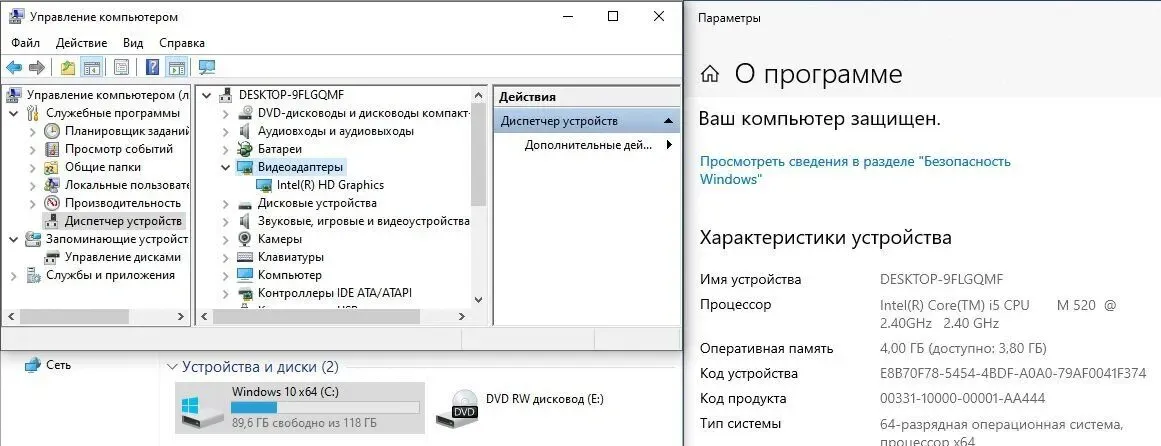Click the blue Help question-mark toolbar icon
The height and width of the screenshot is (446, 1161).
(x=153, y=68)
